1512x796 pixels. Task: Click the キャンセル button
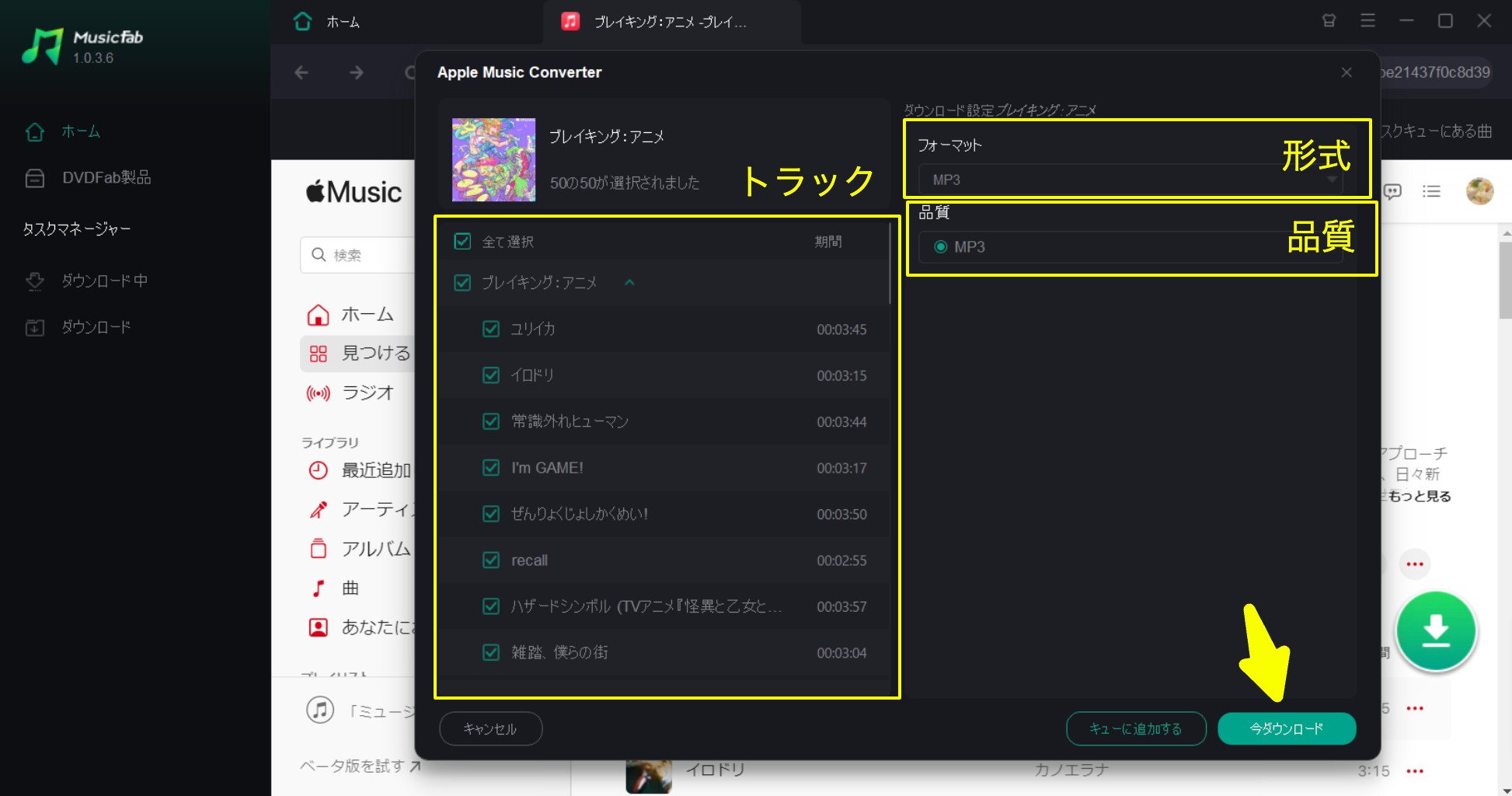pos(490,728)
